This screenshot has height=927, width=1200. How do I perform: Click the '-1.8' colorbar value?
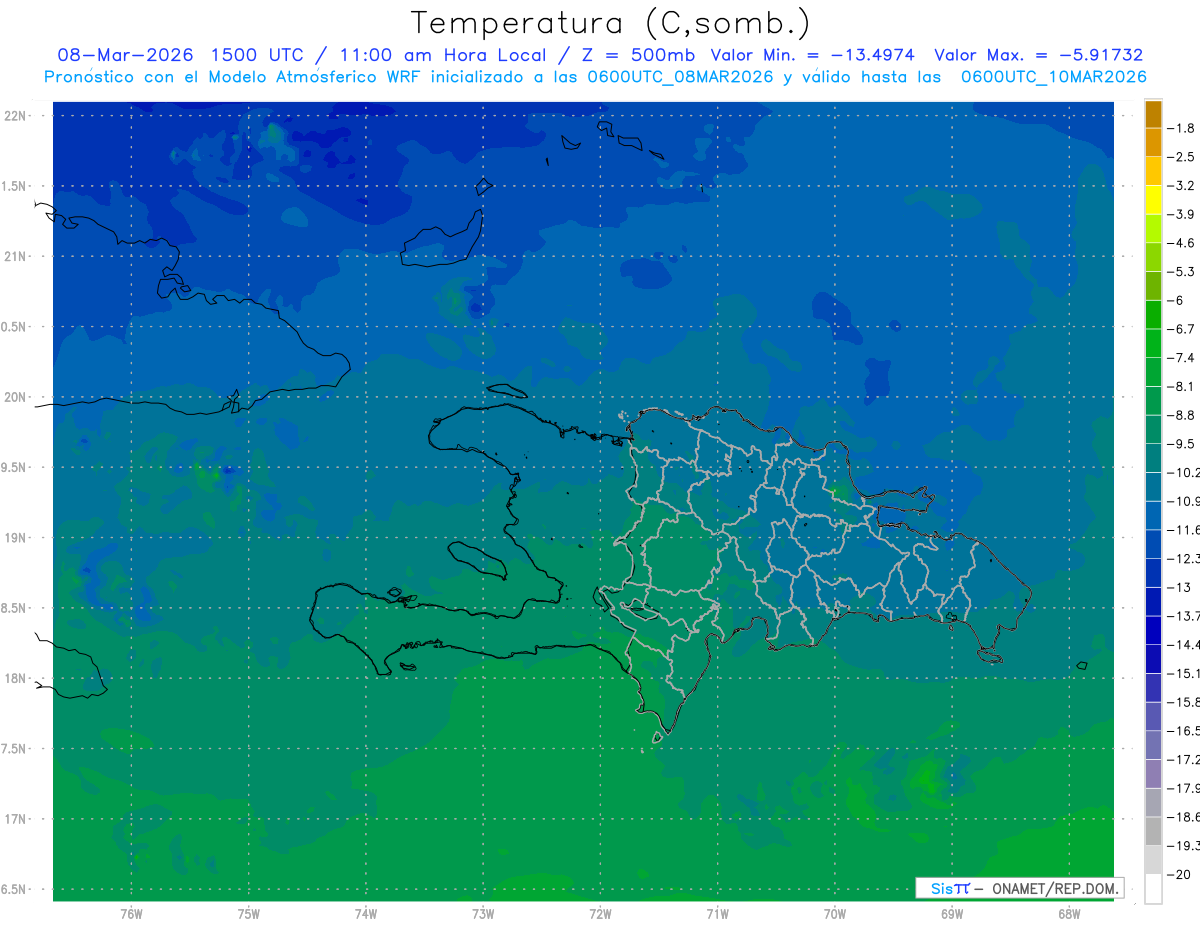[x=1182, y=128]
